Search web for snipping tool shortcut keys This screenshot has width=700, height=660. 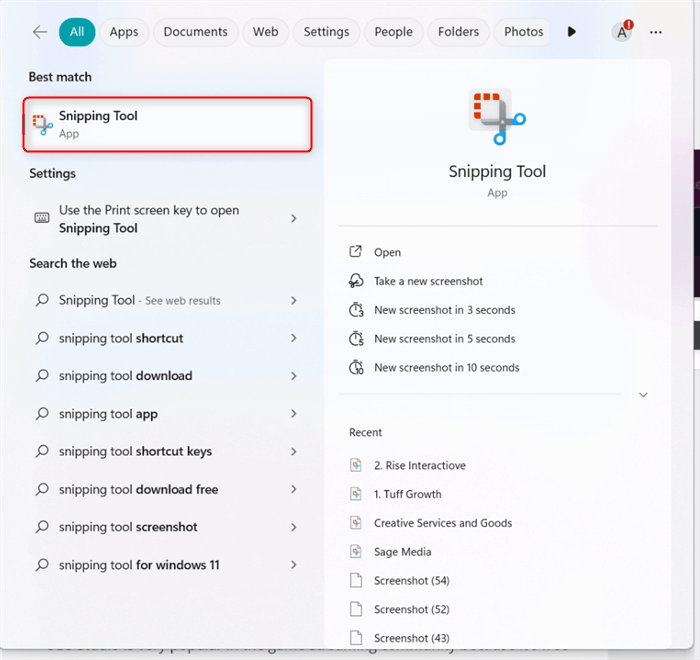pos(167,451)
